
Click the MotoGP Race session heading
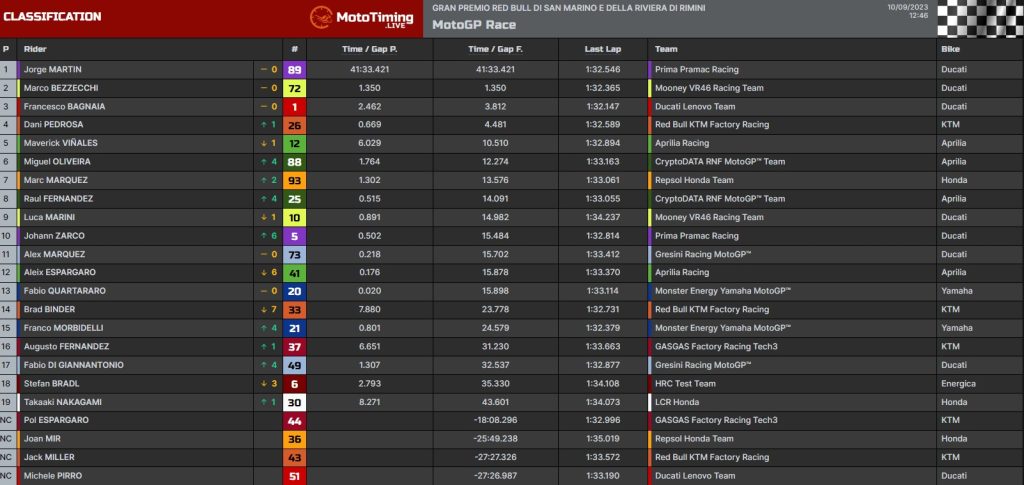pyautogui.click(x=474, y=25)
